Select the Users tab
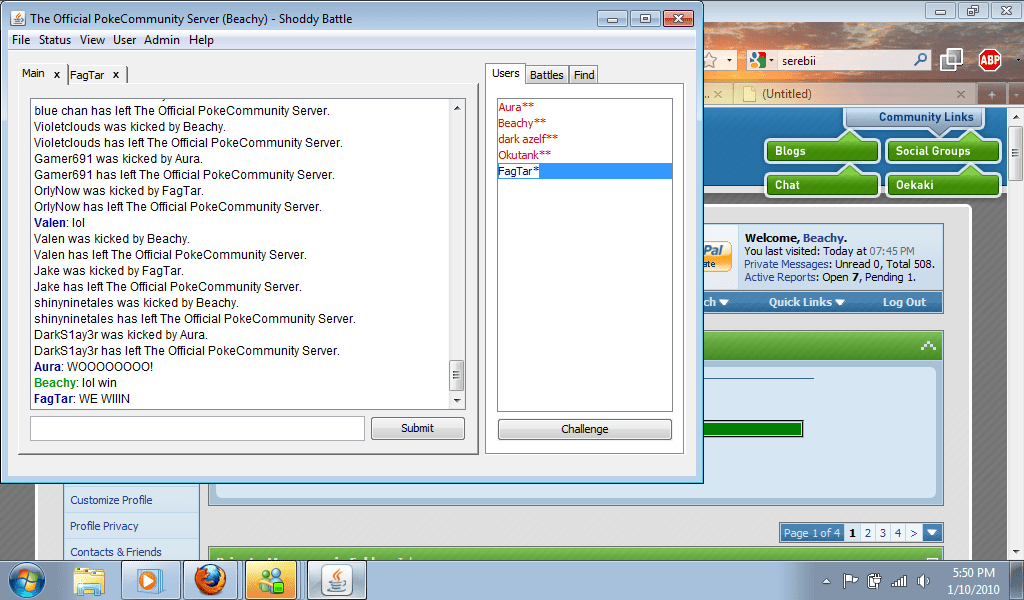The height and width of the screenshot is (600, 1024). click(505, 73)
